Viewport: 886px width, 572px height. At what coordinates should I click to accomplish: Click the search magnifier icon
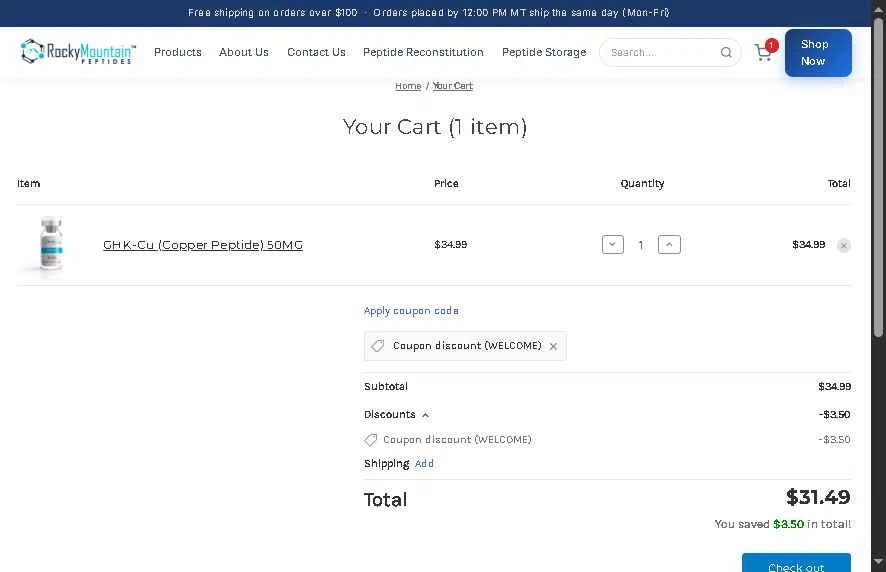pyautogui.click(x=726, y=53)
